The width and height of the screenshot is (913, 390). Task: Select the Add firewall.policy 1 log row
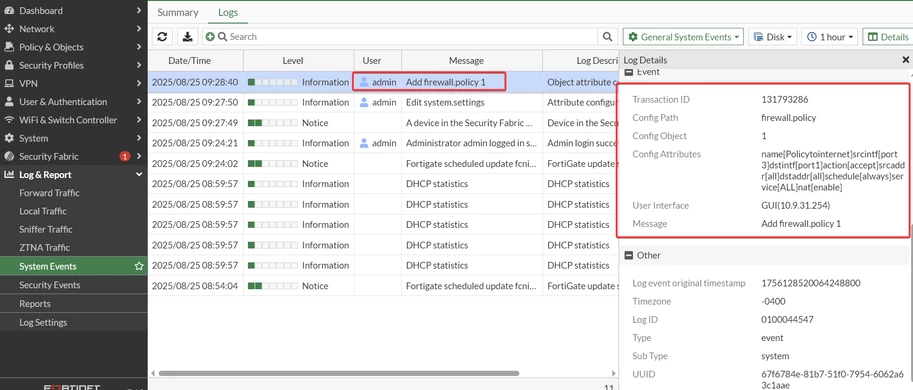tap(383, 82)
